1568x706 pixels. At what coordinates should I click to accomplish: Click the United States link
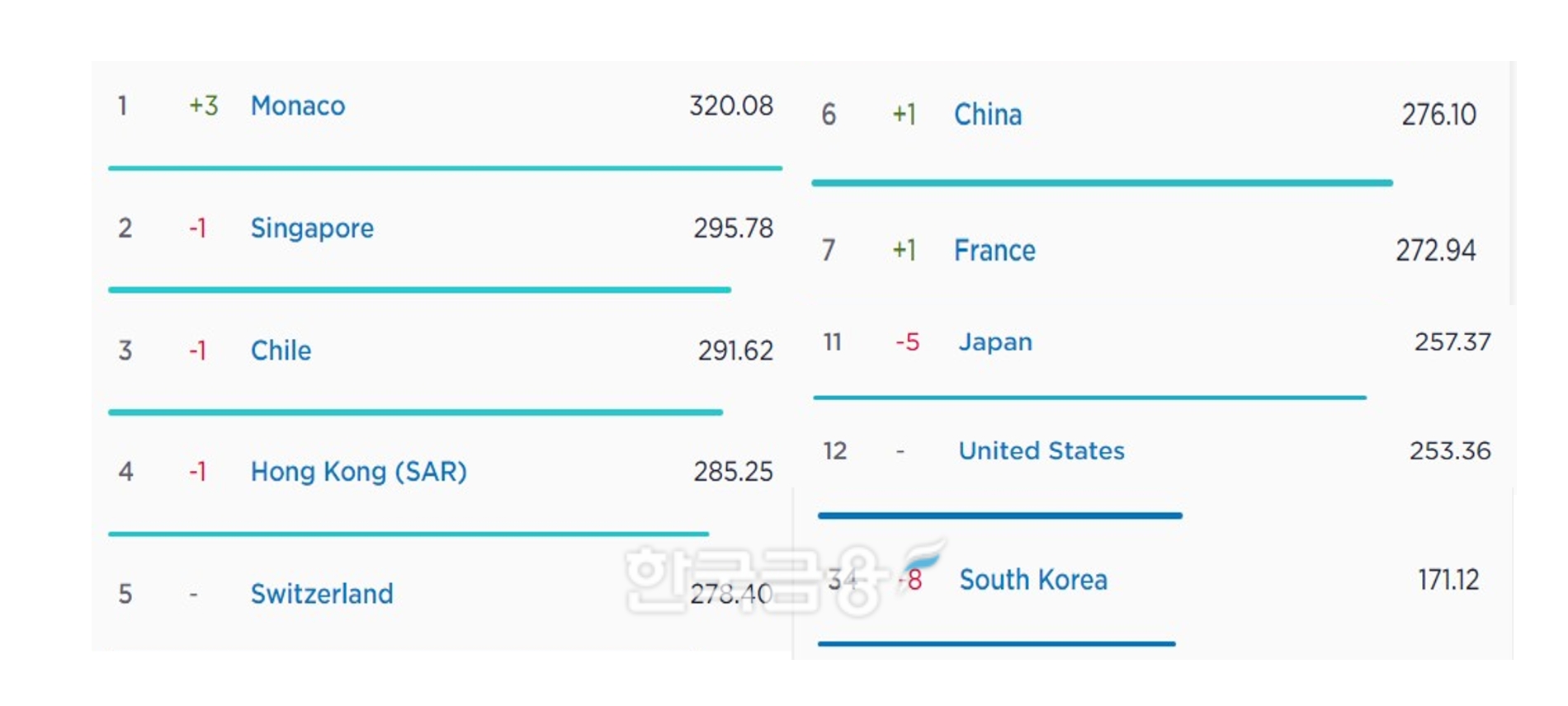click(1041, 451)
